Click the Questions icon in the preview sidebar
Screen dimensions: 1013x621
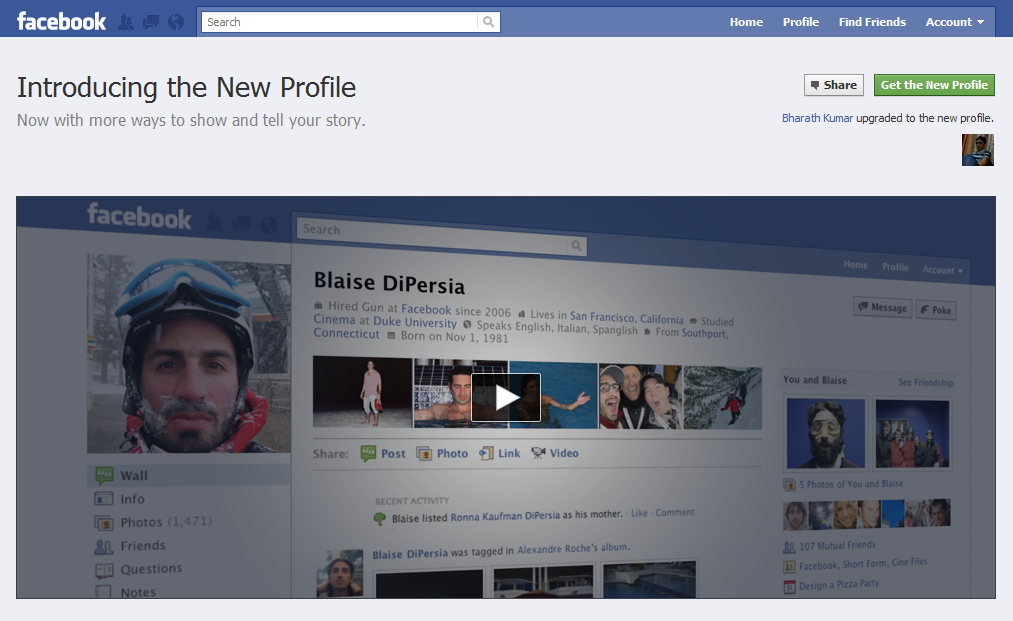[x=104, y=570]
